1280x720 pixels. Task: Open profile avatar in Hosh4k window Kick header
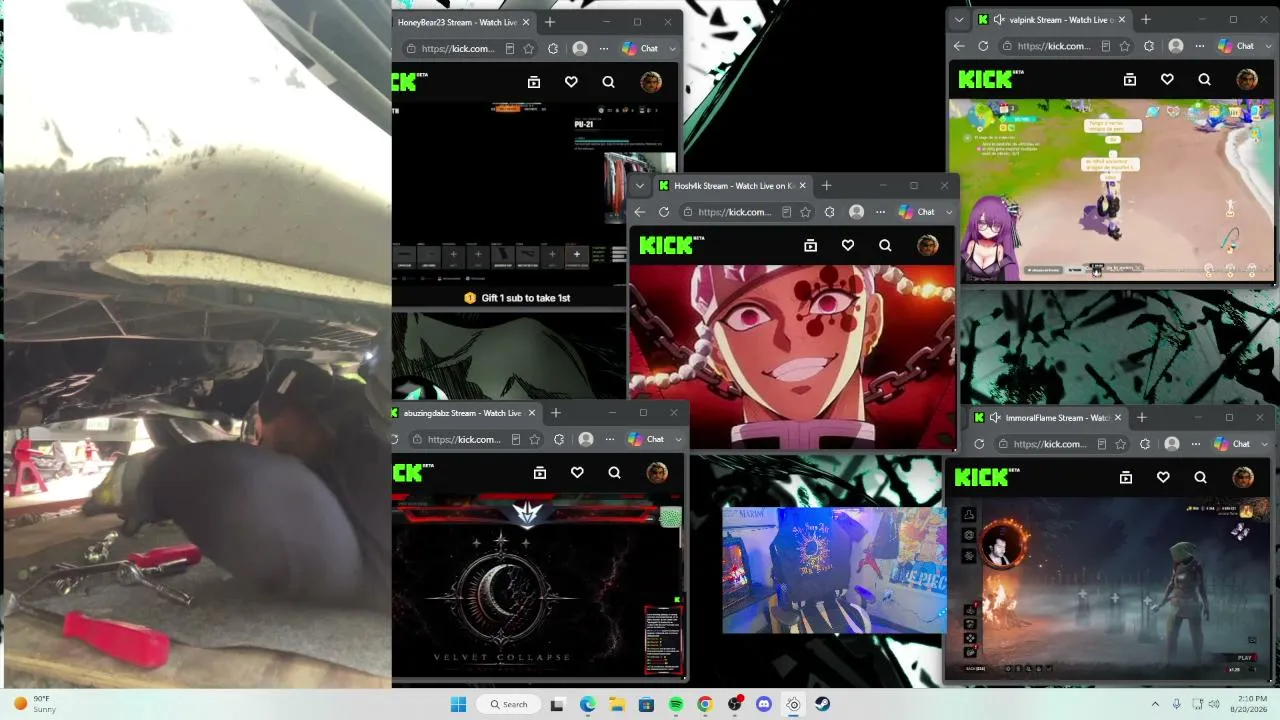click(x=928, y=245)
